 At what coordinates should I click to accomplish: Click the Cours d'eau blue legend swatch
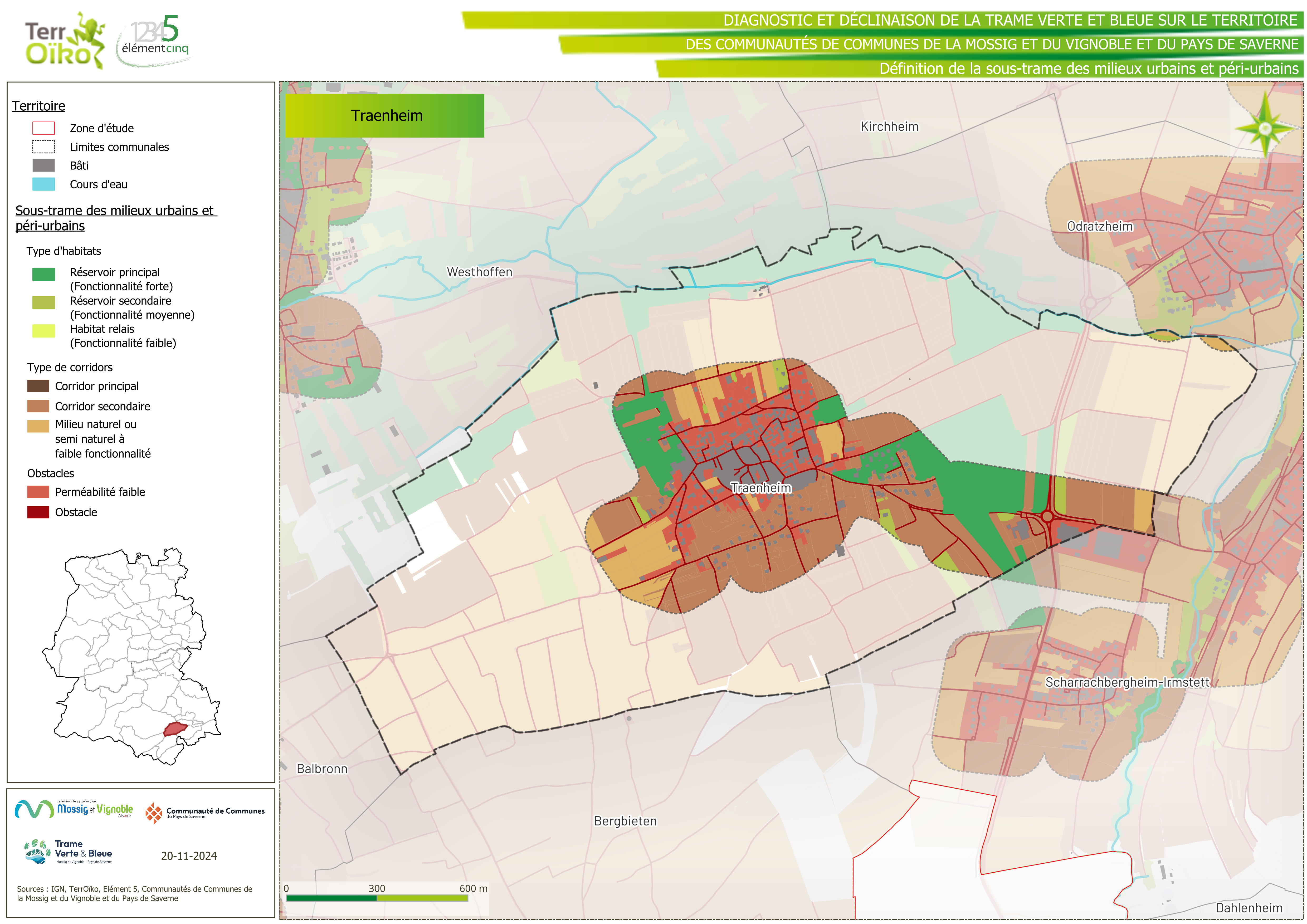[44, 184]
